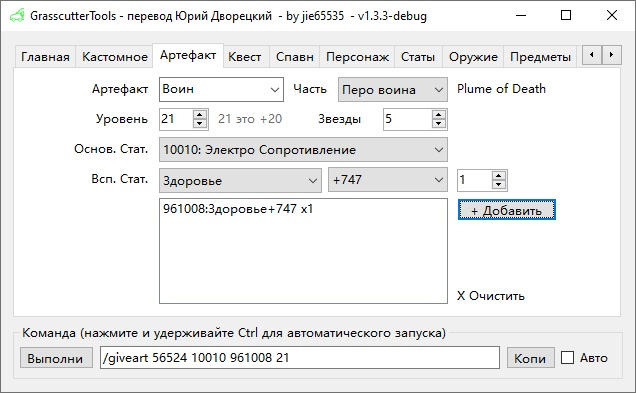Click the '21 это +20' hint text

[x=250, y=119]
